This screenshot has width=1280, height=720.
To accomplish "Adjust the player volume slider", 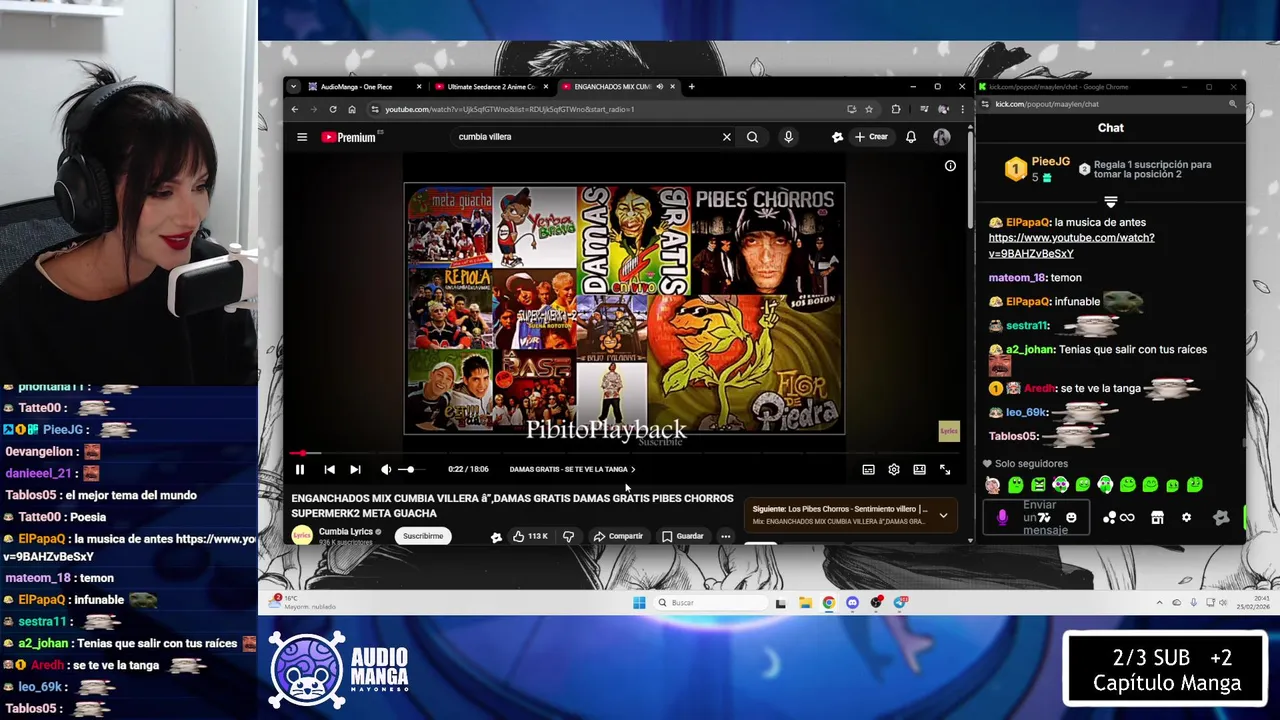I will point(409,469).
